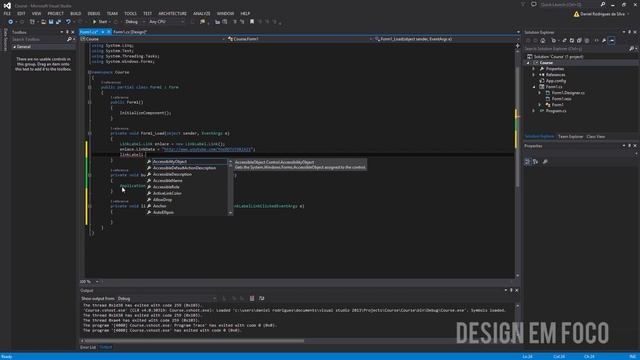The height and width of the screenshot is (360, 640).
Task: Close the Form1.cs editor tab
Action: (x=109, y=32)
